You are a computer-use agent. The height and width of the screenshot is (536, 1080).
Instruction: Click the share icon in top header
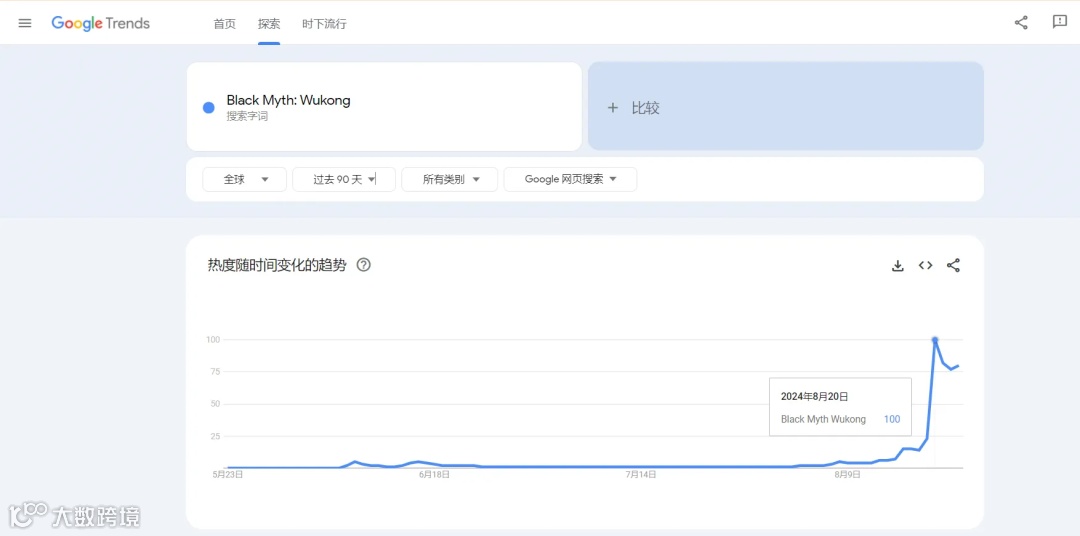click(x=1021, y=23)
